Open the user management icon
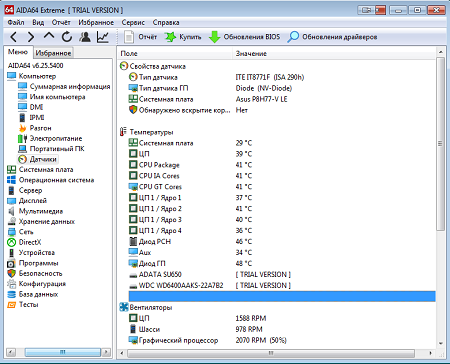This screenshot has height=364, width=450. click(x=85, y=37)
